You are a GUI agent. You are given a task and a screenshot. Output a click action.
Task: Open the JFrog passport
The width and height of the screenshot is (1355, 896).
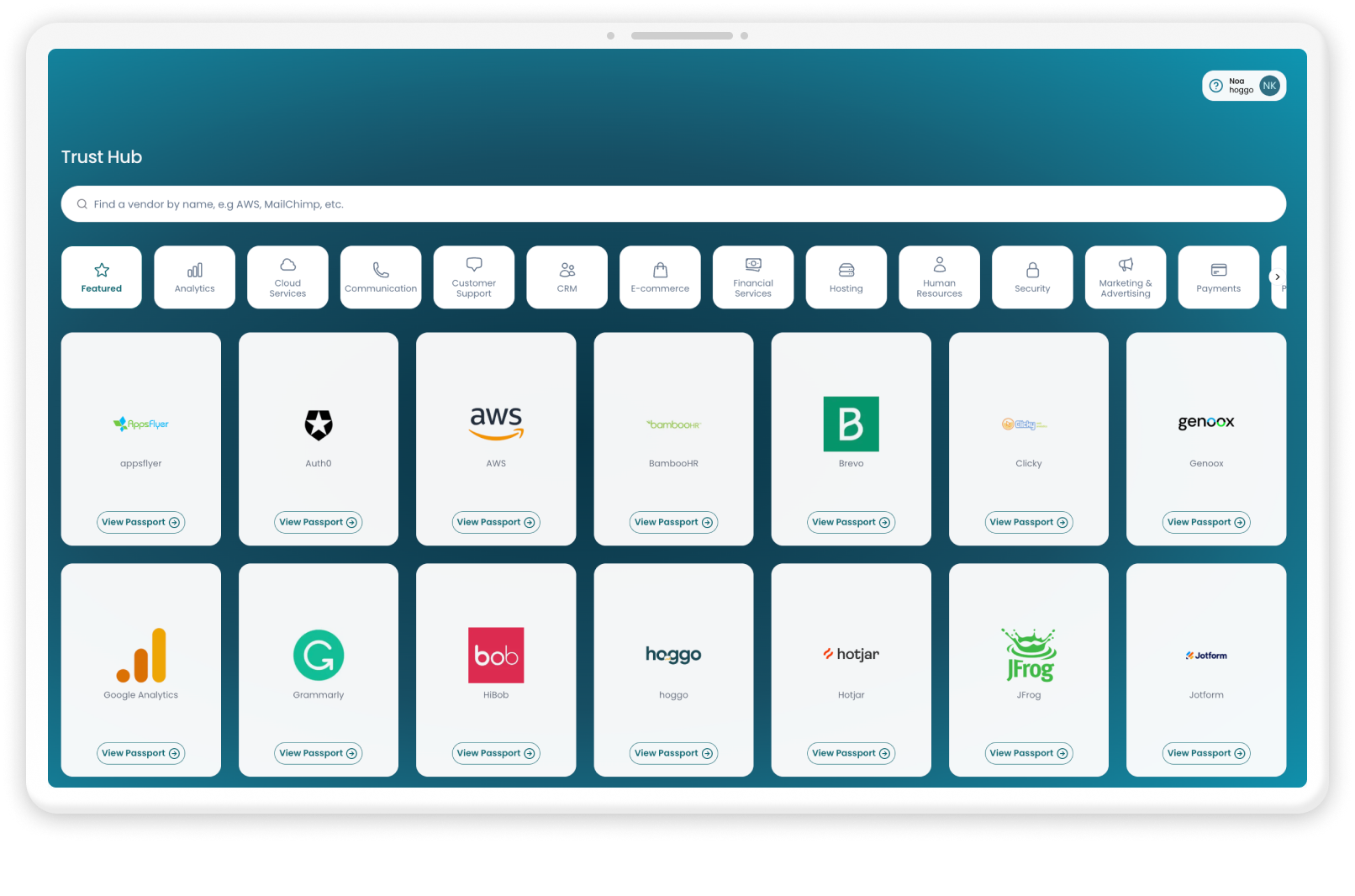point(1029,753)
